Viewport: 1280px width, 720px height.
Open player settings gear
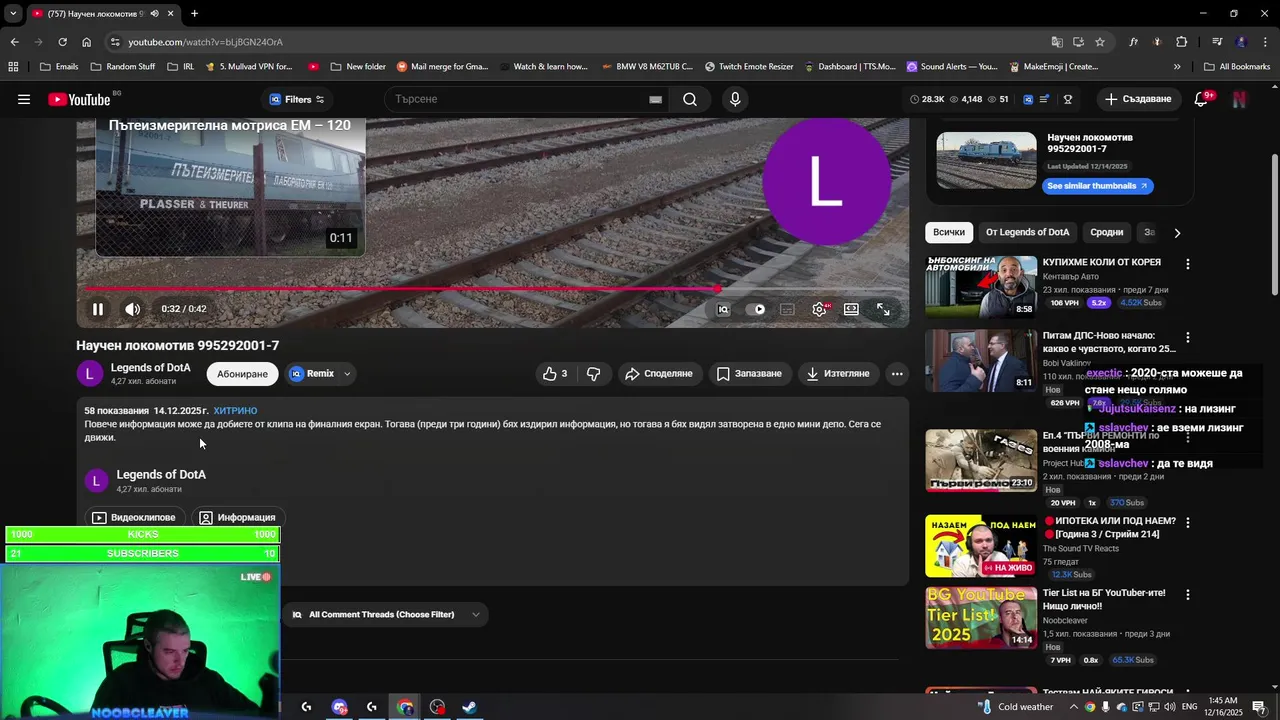tap(819, 309)
